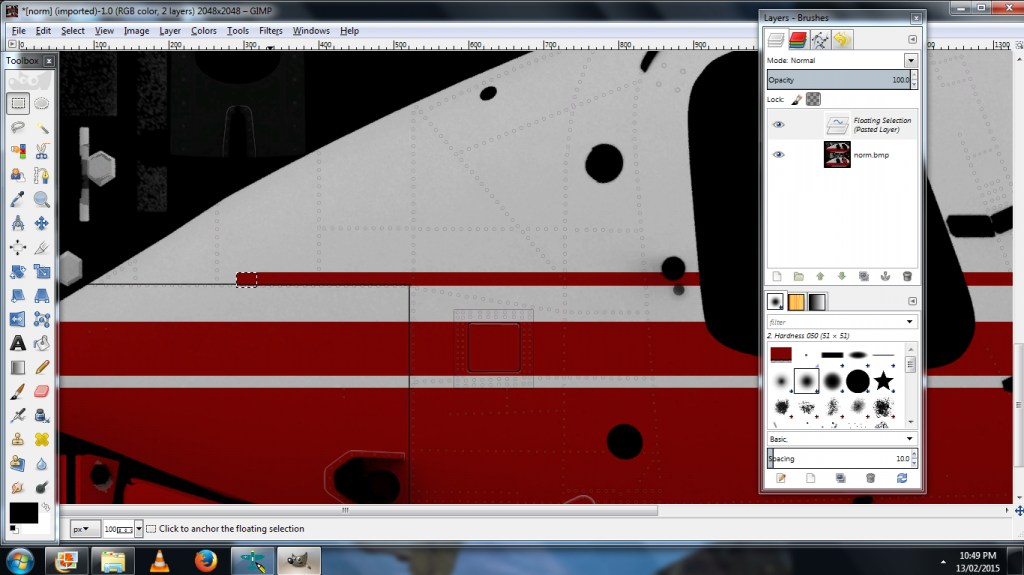Toggle visibility of norm.bmp layer

point(779,155)
